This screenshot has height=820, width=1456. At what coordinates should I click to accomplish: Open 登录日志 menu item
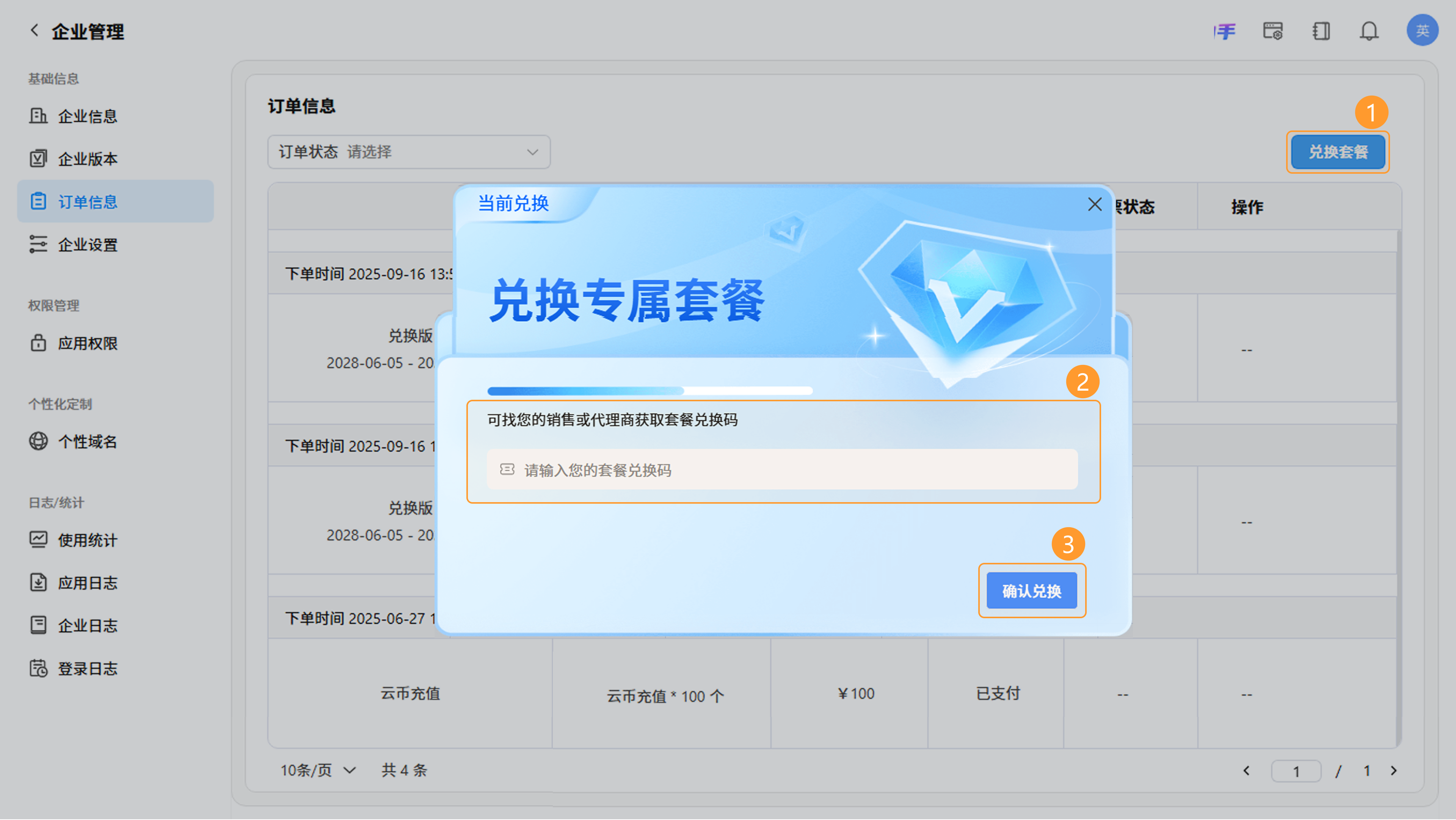[115, 668]
